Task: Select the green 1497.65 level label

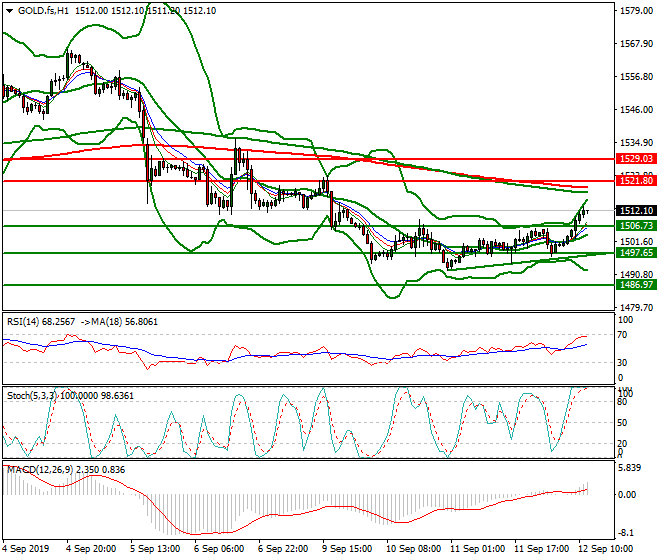Action: tap(634, 254)
